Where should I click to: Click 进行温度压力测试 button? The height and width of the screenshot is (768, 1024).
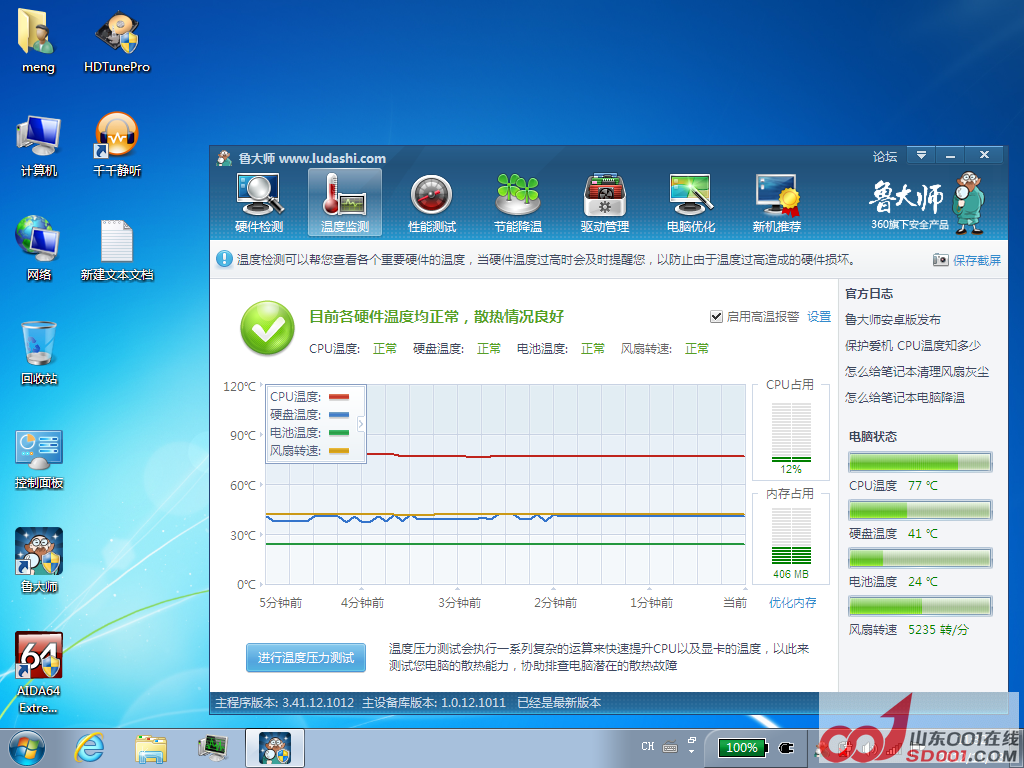click(306, 658)
